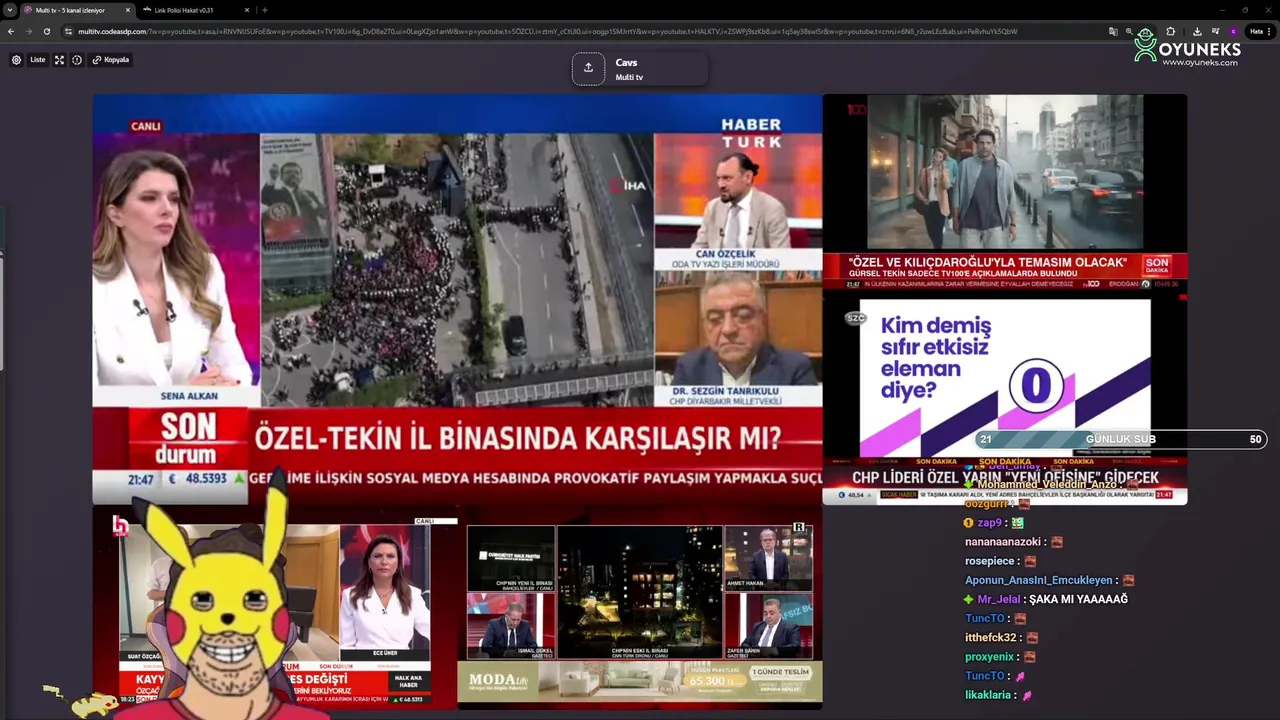
Task: Toggle fullscreen layout icon next to Liste
Action: pyautogui.click(x=59, y=60)
